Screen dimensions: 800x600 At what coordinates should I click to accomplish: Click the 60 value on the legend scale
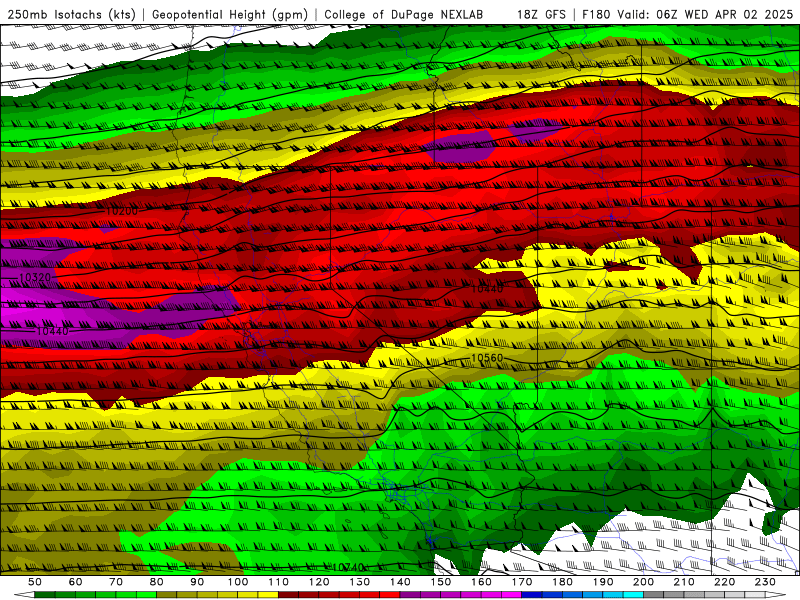tap(75, 582)
